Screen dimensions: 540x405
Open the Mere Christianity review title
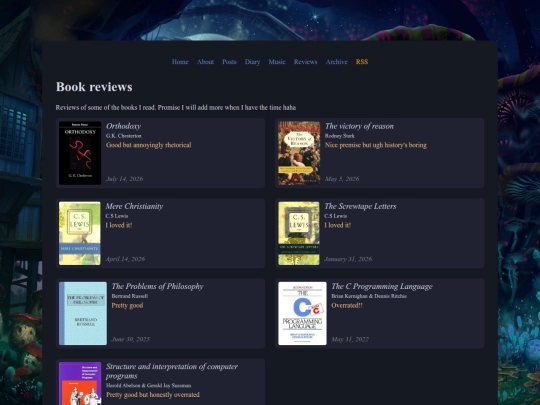(x=134, y=206)
